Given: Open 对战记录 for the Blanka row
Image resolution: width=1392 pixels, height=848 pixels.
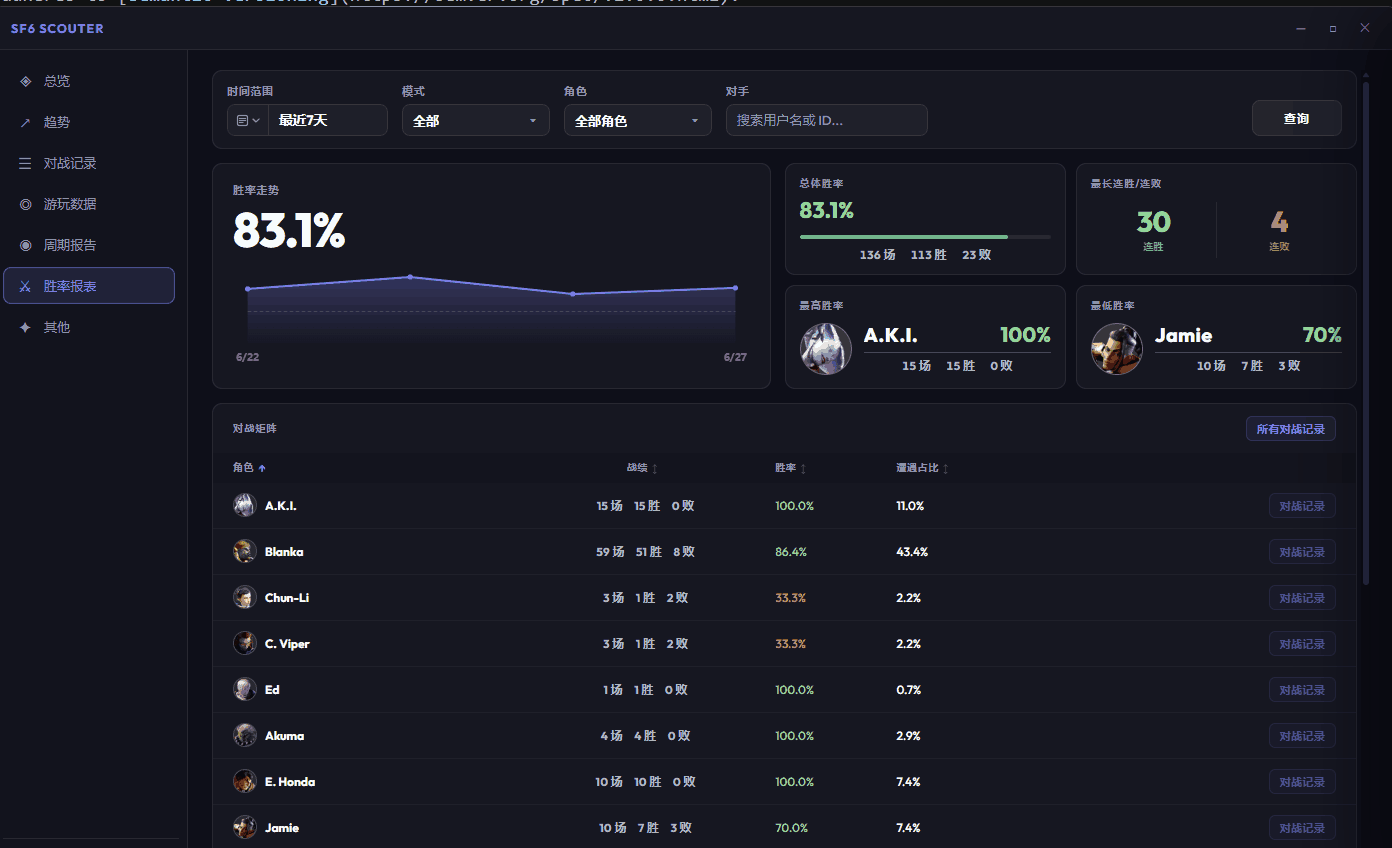Looking at the screenshot, I should [x=1302, y=552].
